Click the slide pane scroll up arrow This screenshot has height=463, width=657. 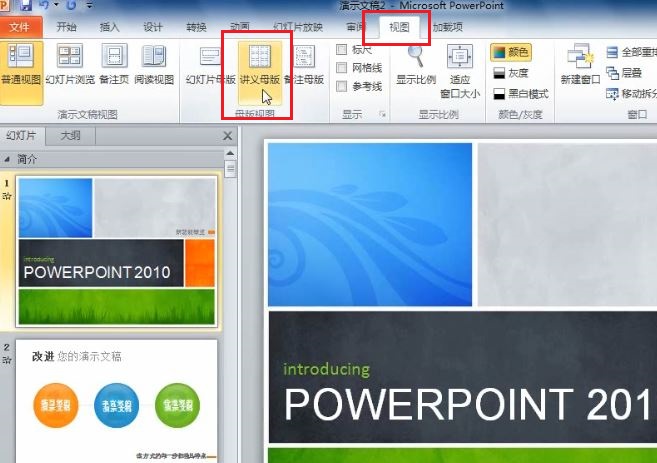click(x=230, y=153)
